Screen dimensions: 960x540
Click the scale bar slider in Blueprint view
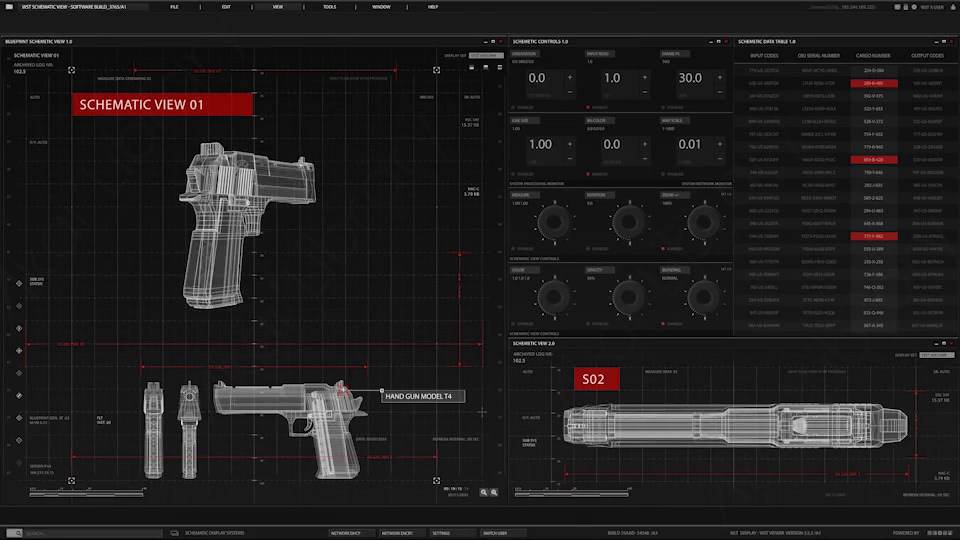point(86,493)
